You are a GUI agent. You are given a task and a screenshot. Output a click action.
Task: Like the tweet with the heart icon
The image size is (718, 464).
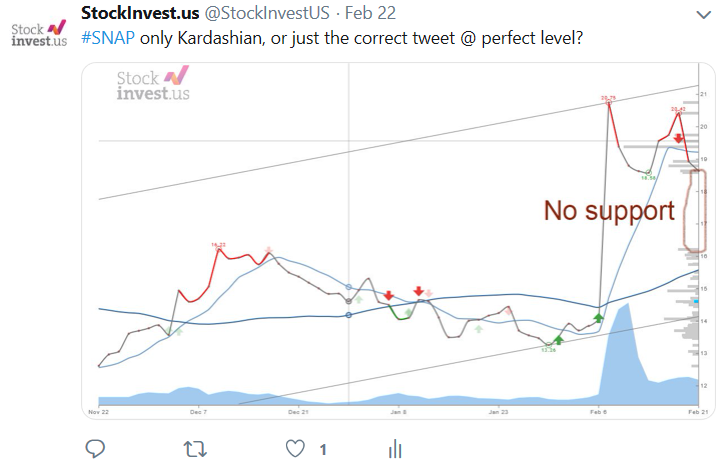click(x=295, y=449)
